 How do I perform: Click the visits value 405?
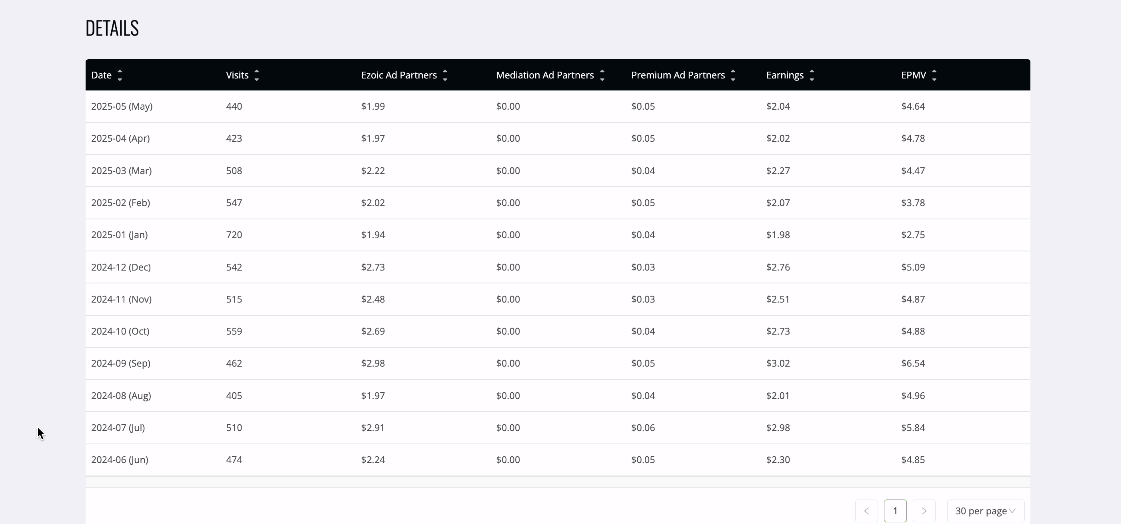[x=234, y=395]
